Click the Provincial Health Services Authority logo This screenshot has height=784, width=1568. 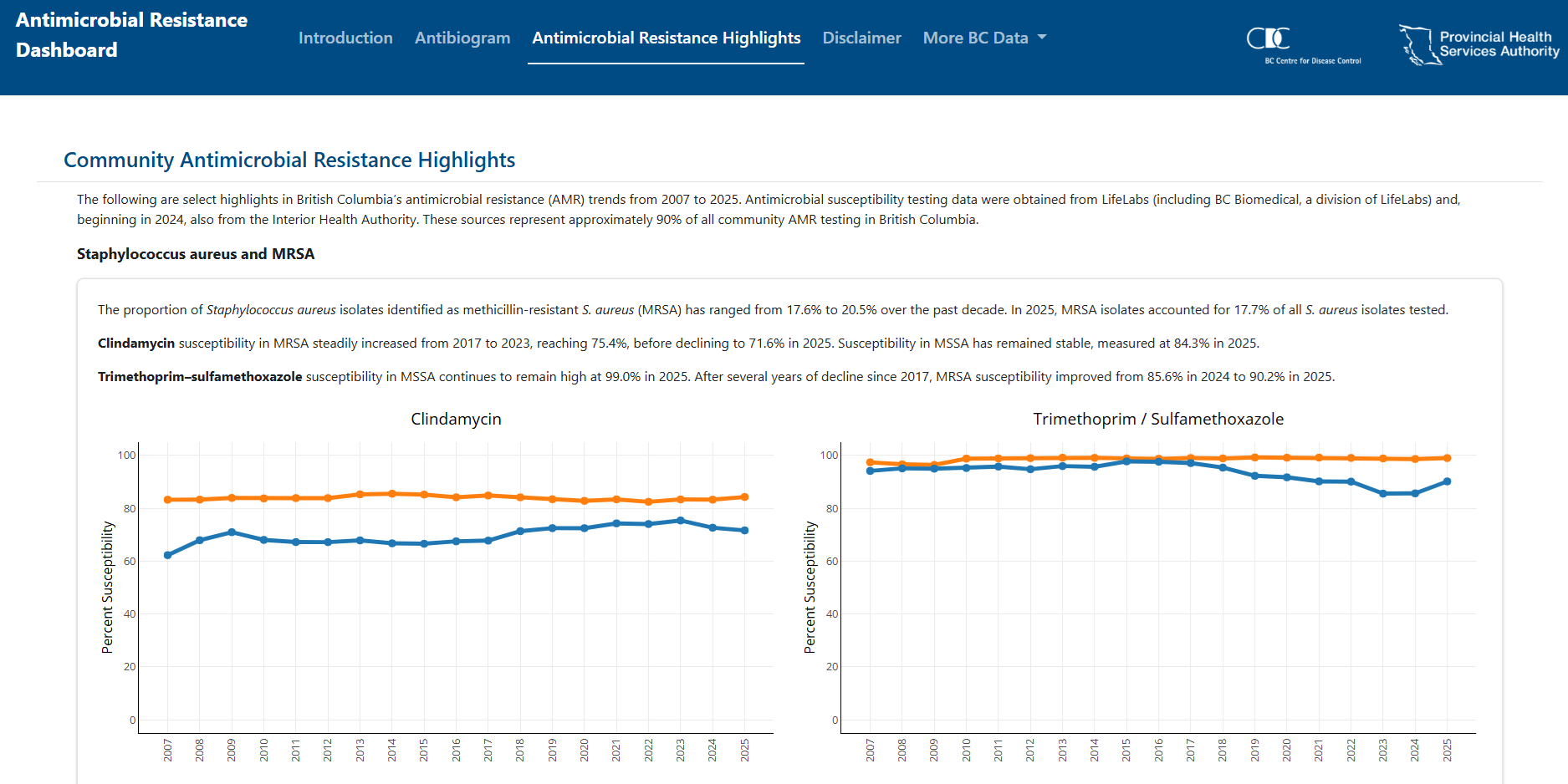(x=1479, y=45)
